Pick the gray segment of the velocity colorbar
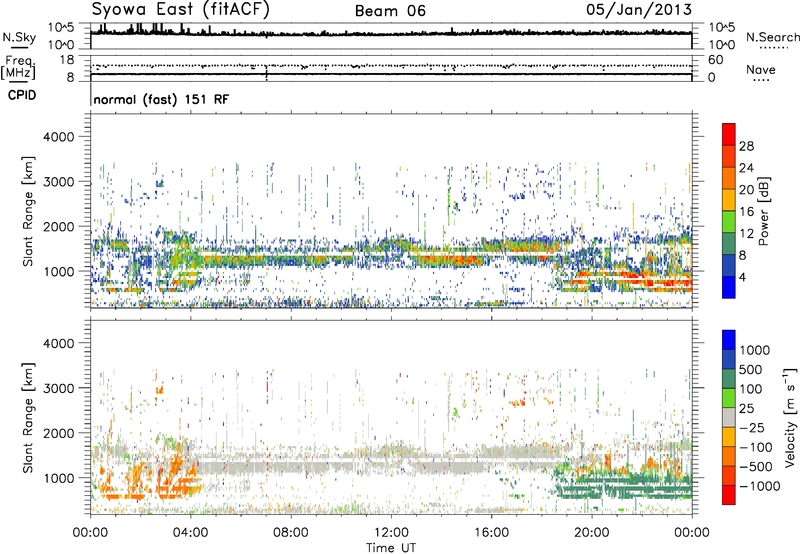800x554 pixels. (729, 417)
